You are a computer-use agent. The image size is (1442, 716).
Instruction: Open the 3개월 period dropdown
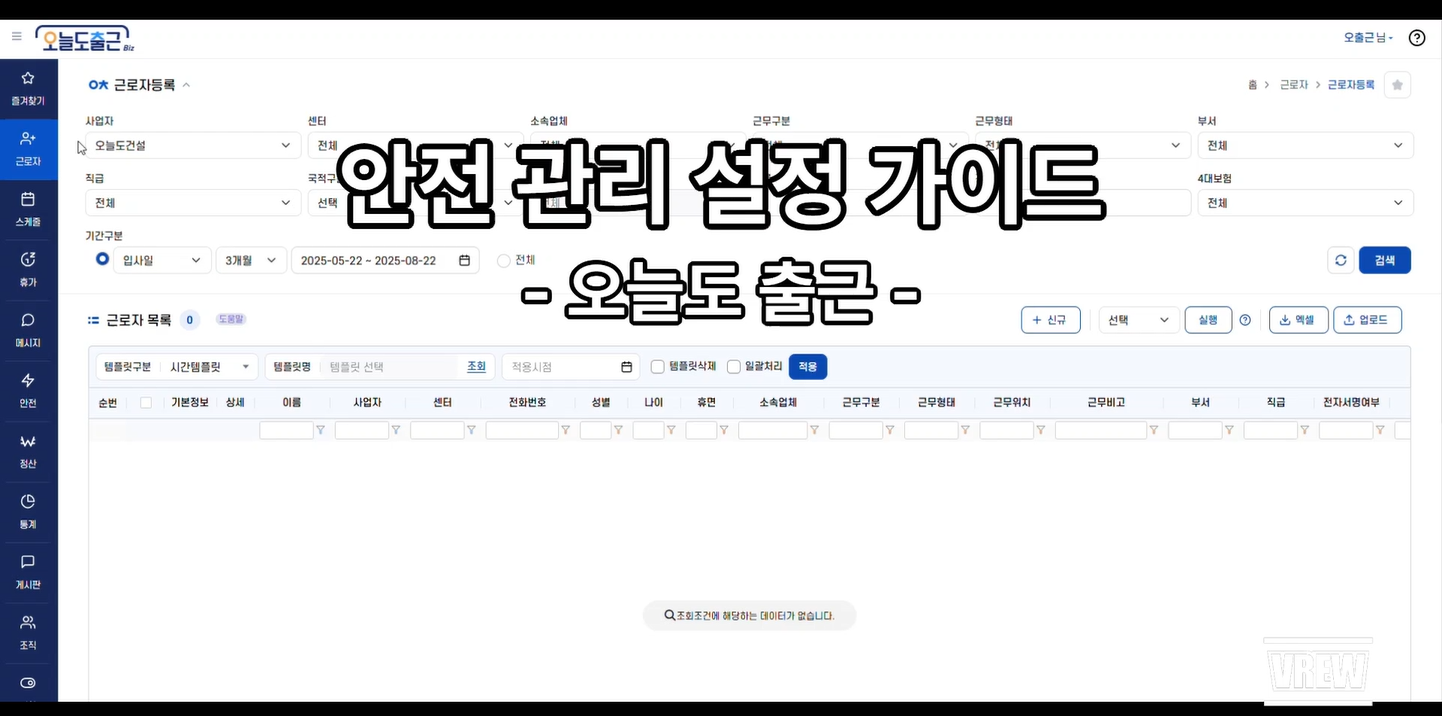point(250,260)
